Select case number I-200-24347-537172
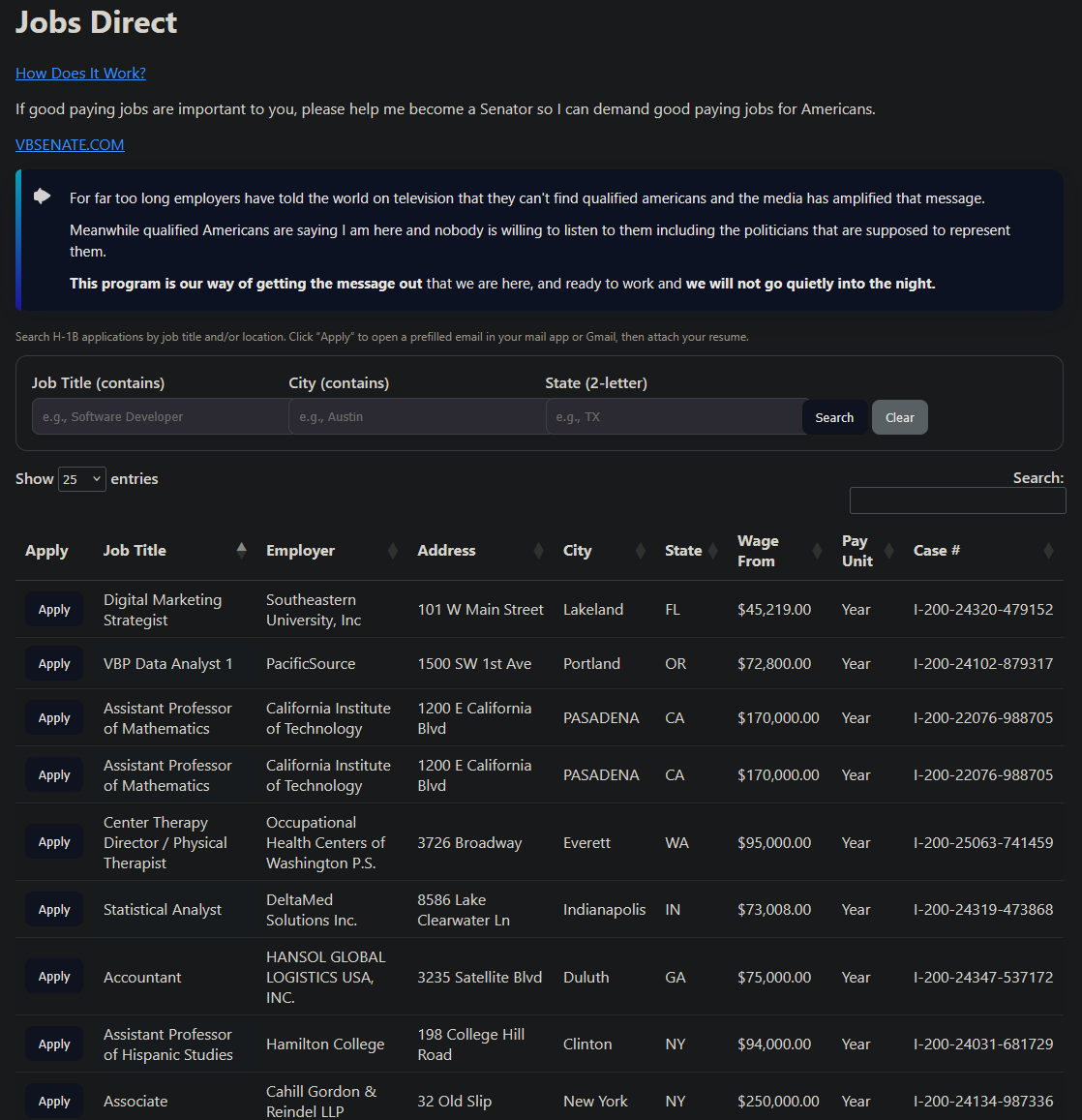 point(982,977)
